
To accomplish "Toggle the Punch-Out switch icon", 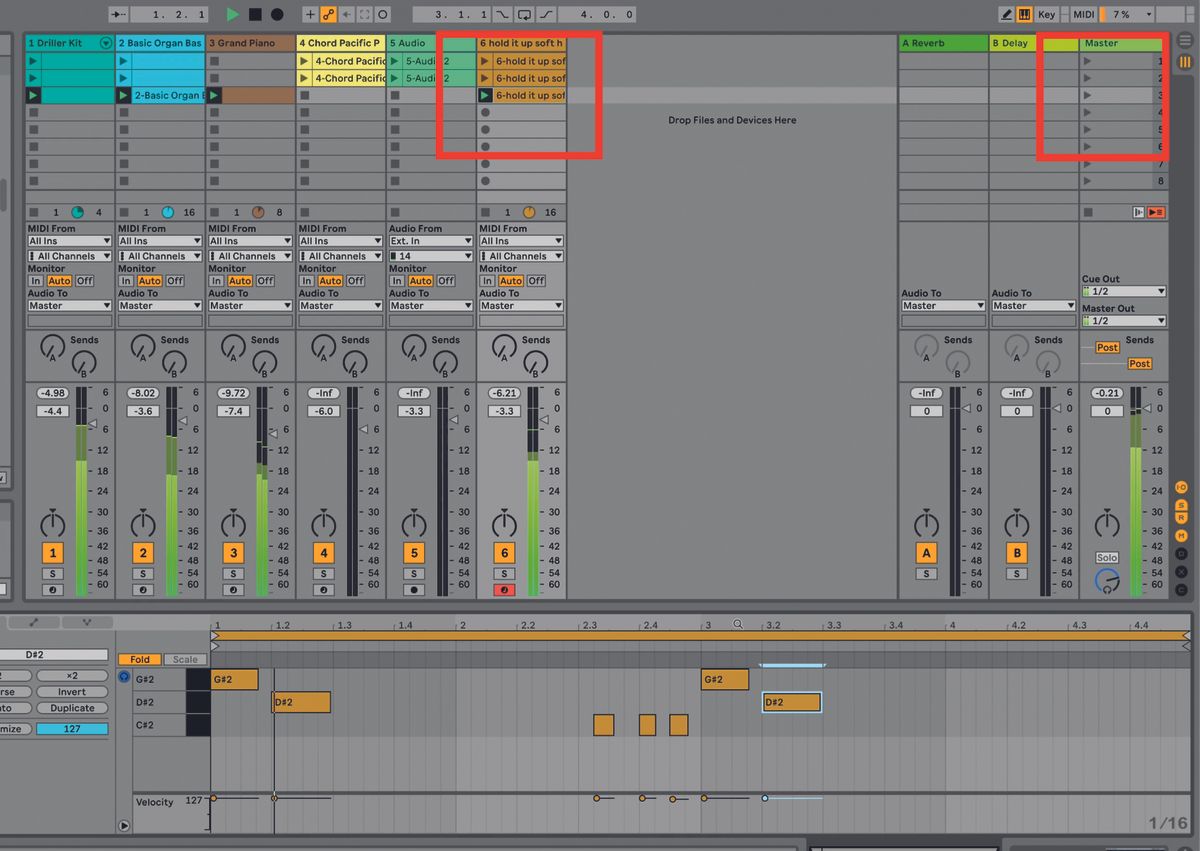I will pyautogui.click(x=547, y=15).
